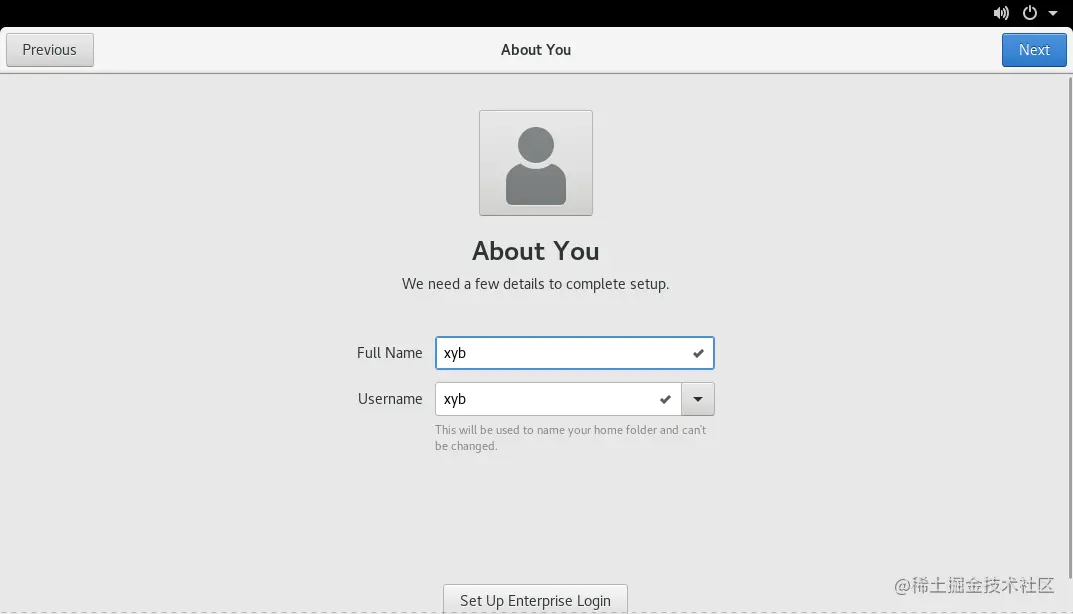
Task: Open the Username suggestions dropdown arrow
Action: 698,399
